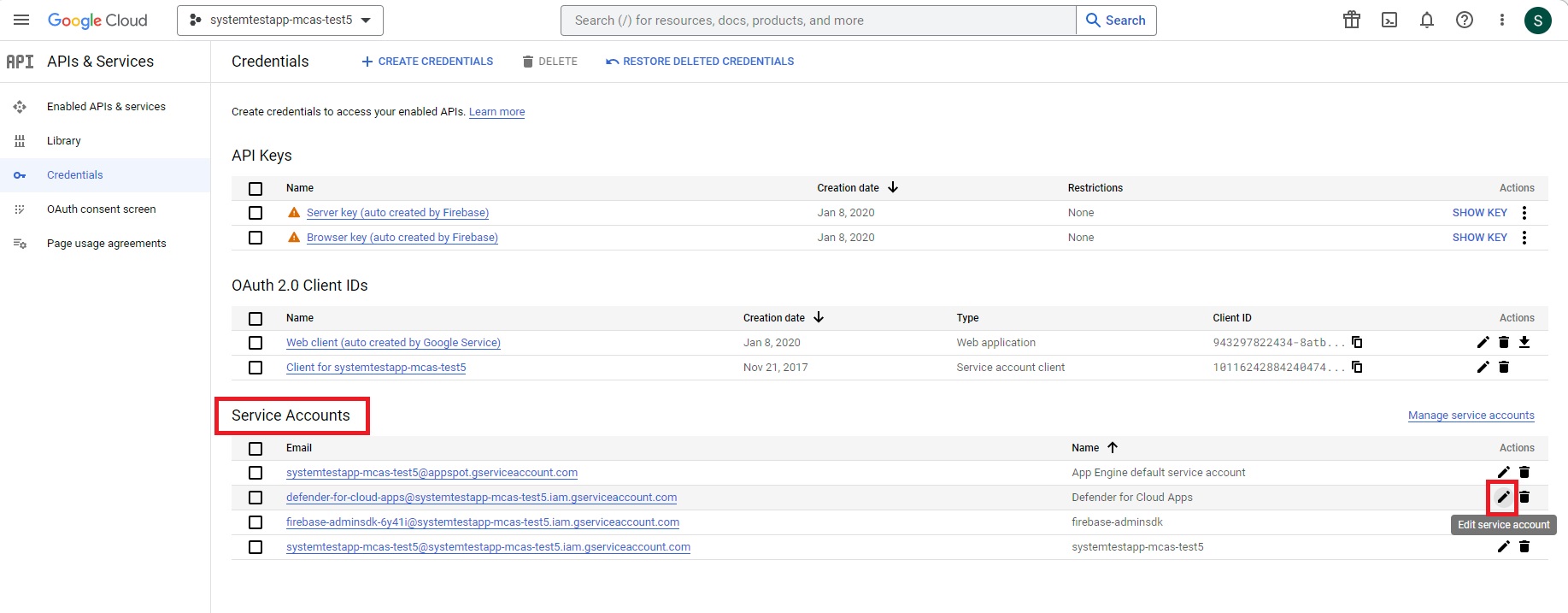Screen dimensions: 1568x613
Task: Edit the Defender for Cloud Apps service account
Action: coord(1503,497)
